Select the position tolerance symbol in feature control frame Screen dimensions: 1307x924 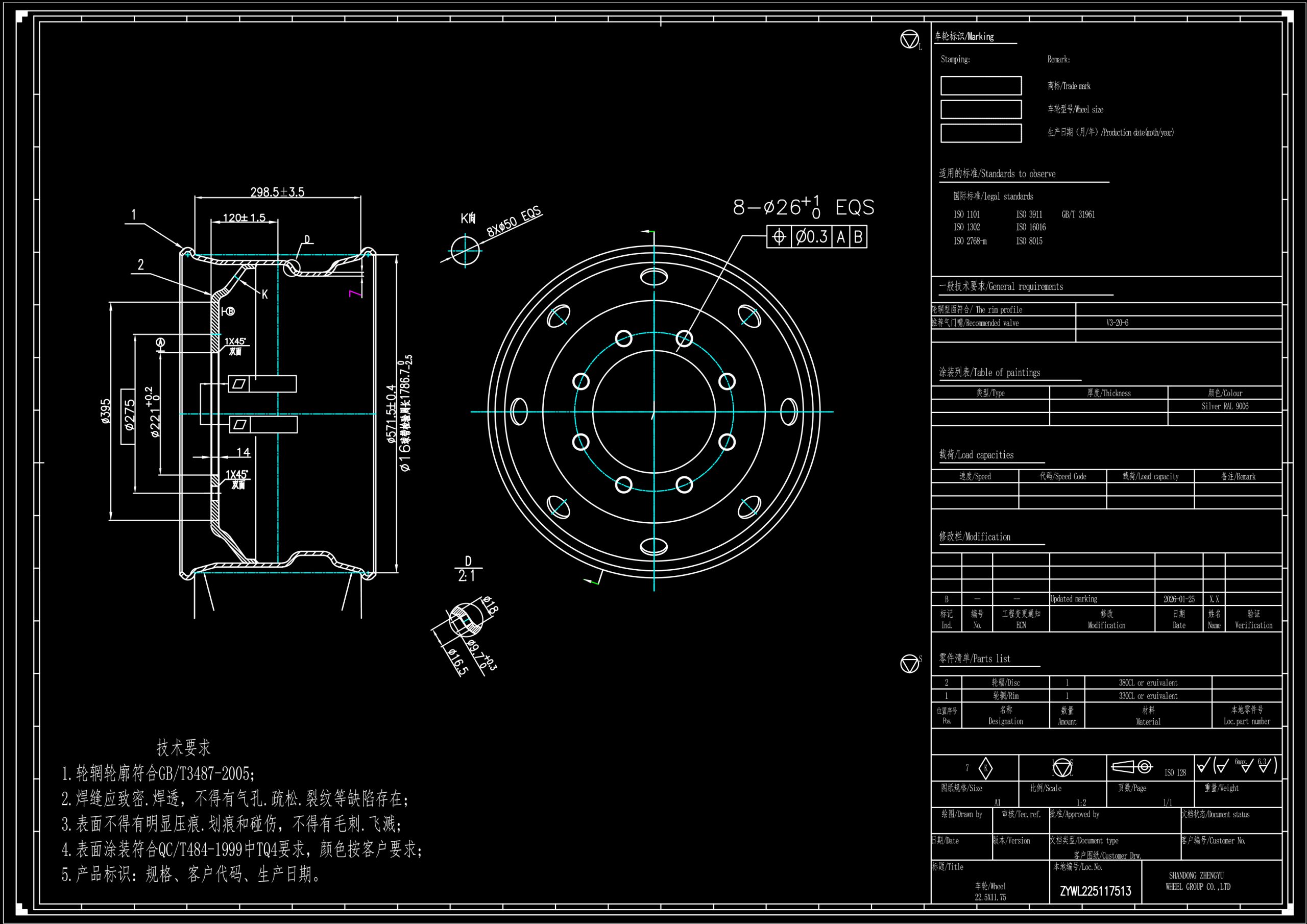point(779,236)
